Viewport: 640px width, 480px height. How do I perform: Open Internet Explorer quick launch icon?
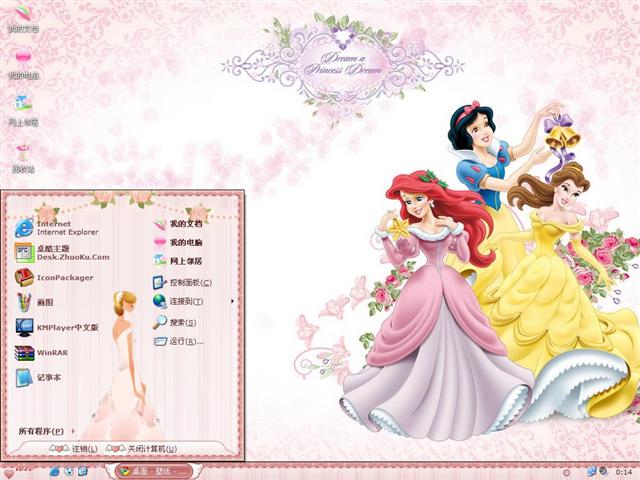(54, 472)
